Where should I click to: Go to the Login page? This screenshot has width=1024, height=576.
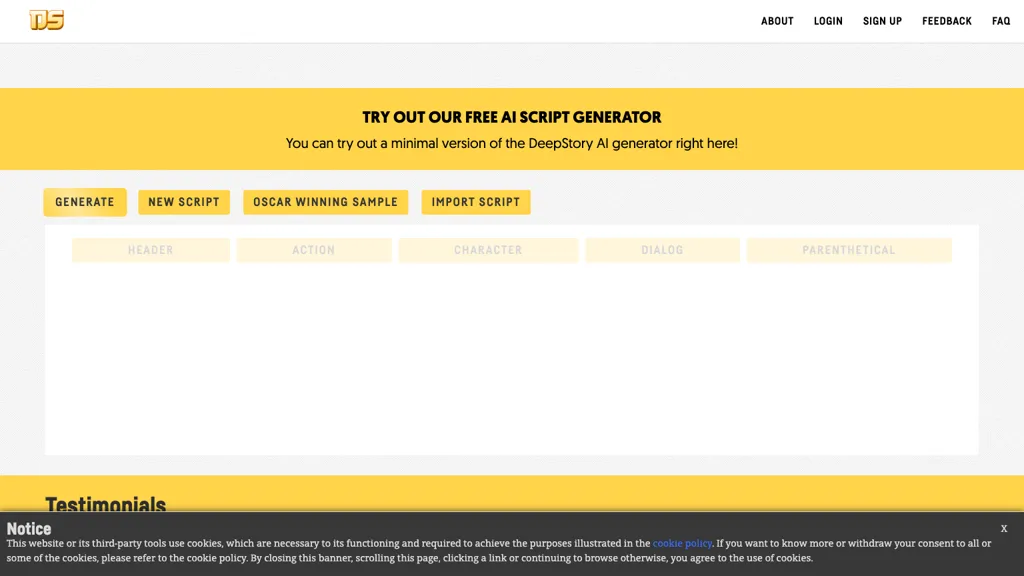[828, 21]
